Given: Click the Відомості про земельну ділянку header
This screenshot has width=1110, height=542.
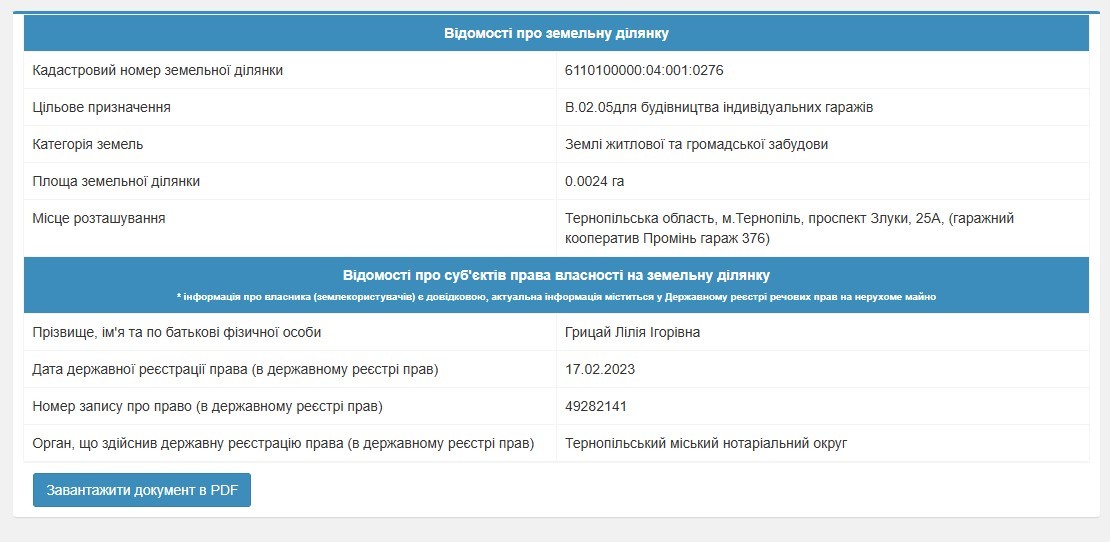Looking at the screenshot, I should 556,33.
